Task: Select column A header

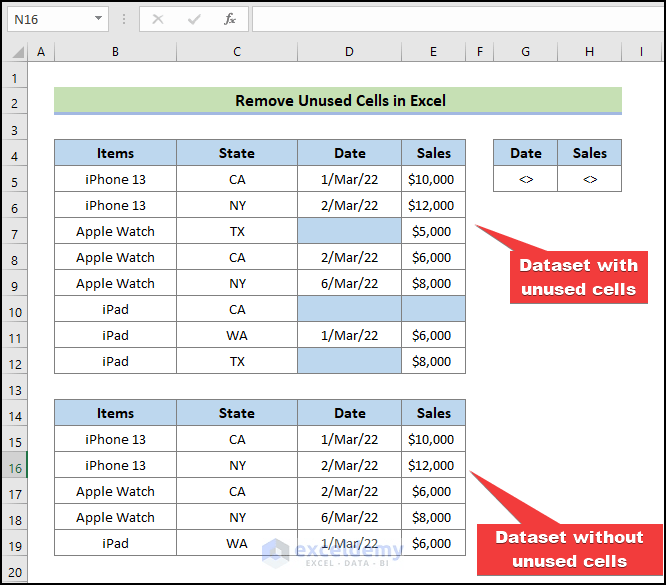Action: [x=41, y=52]
